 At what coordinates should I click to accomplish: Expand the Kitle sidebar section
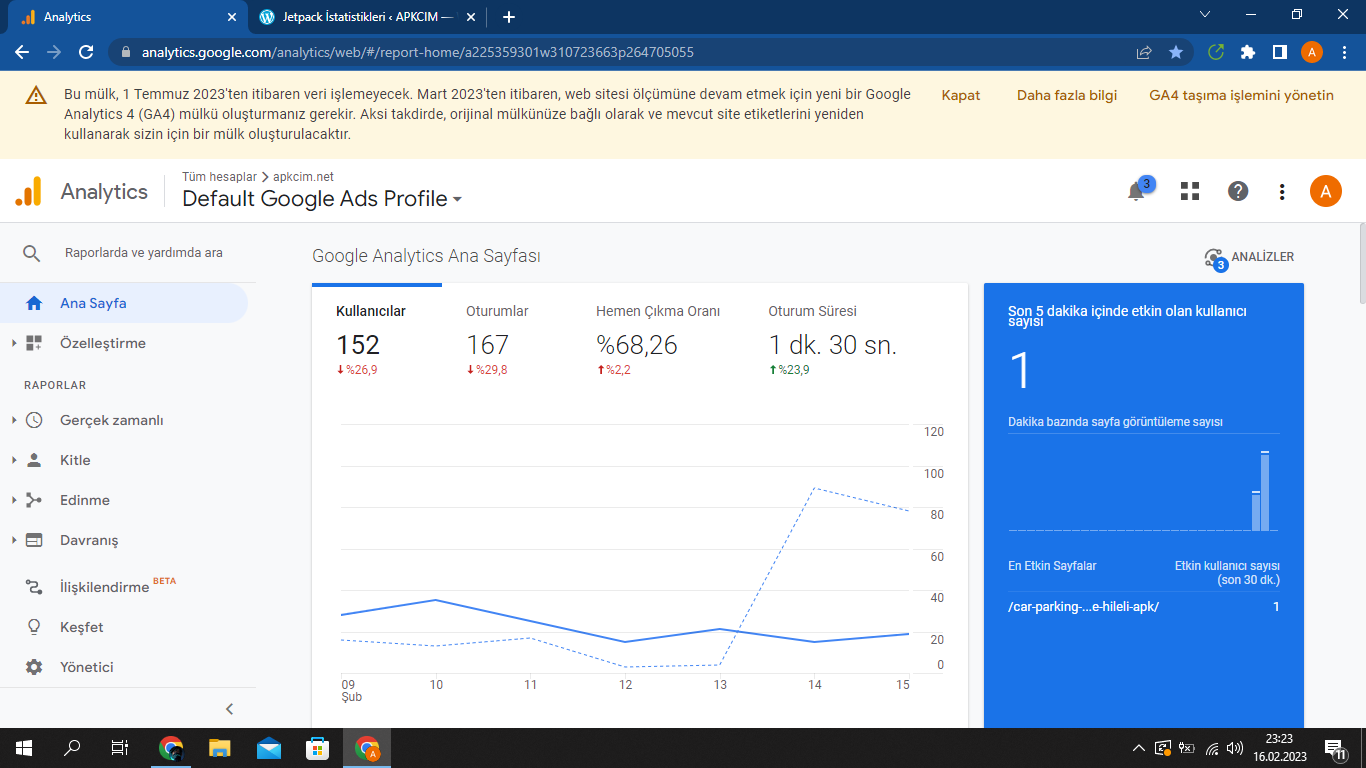(14, 460)
